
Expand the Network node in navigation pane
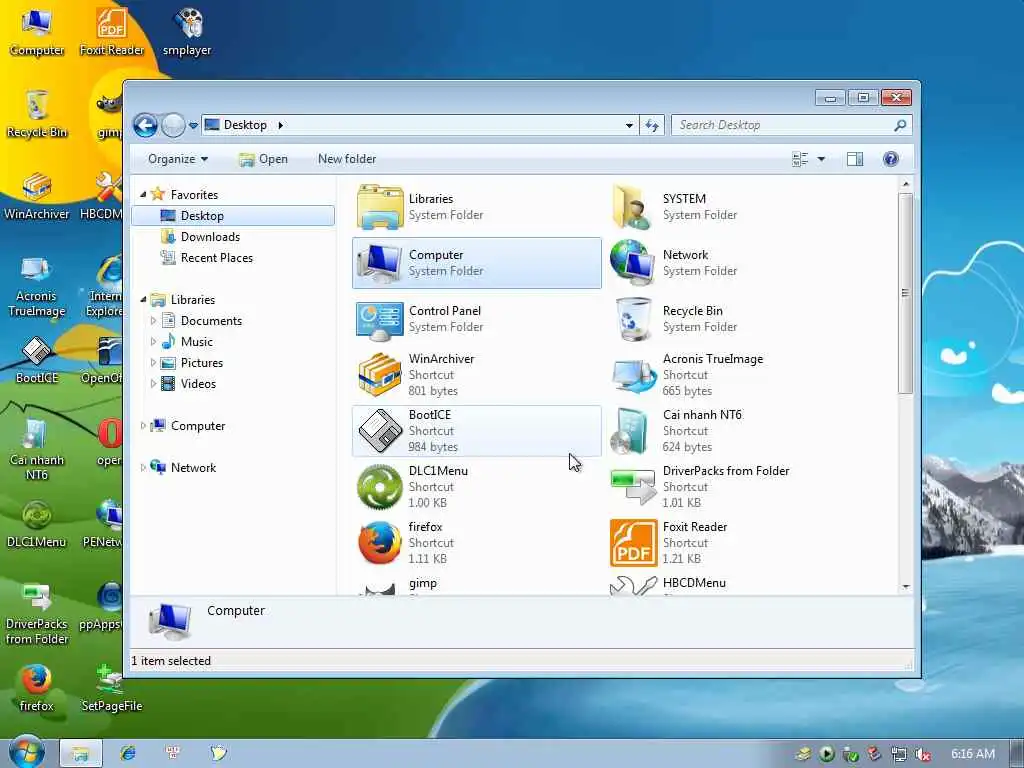pyautogui.click(x=143, y=468)
